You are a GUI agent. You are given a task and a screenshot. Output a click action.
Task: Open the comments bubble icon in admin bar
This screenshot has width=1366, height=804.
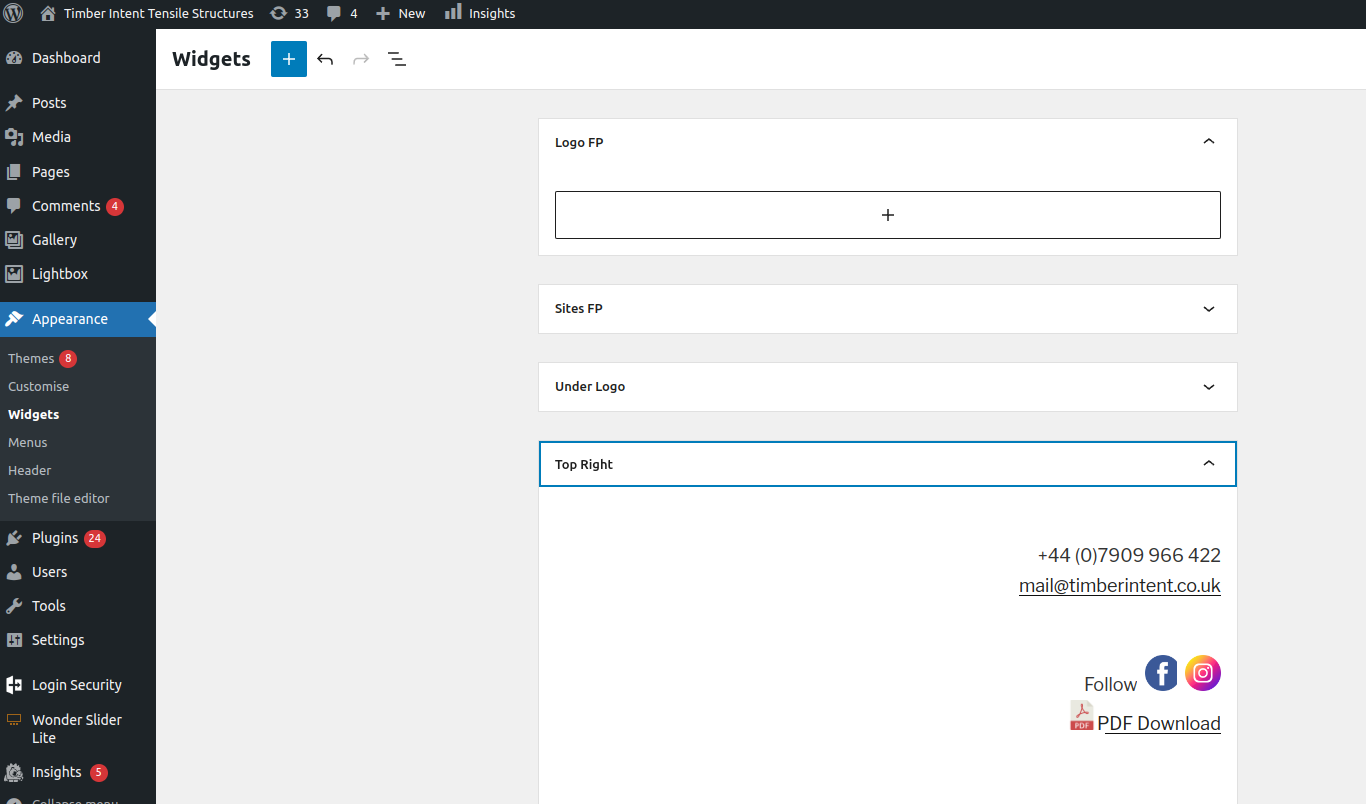coord(334,13)
